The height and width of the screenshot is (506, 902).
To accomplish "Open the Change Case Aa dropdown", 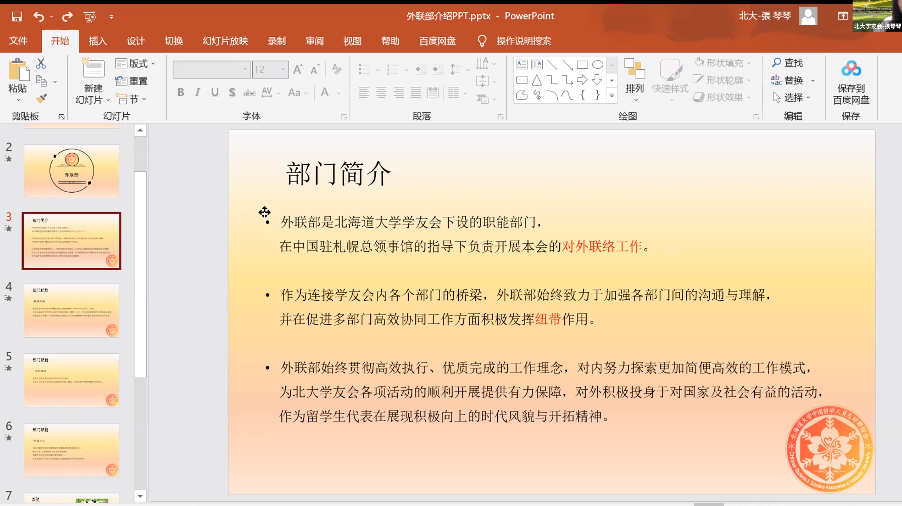I will 297,92.
